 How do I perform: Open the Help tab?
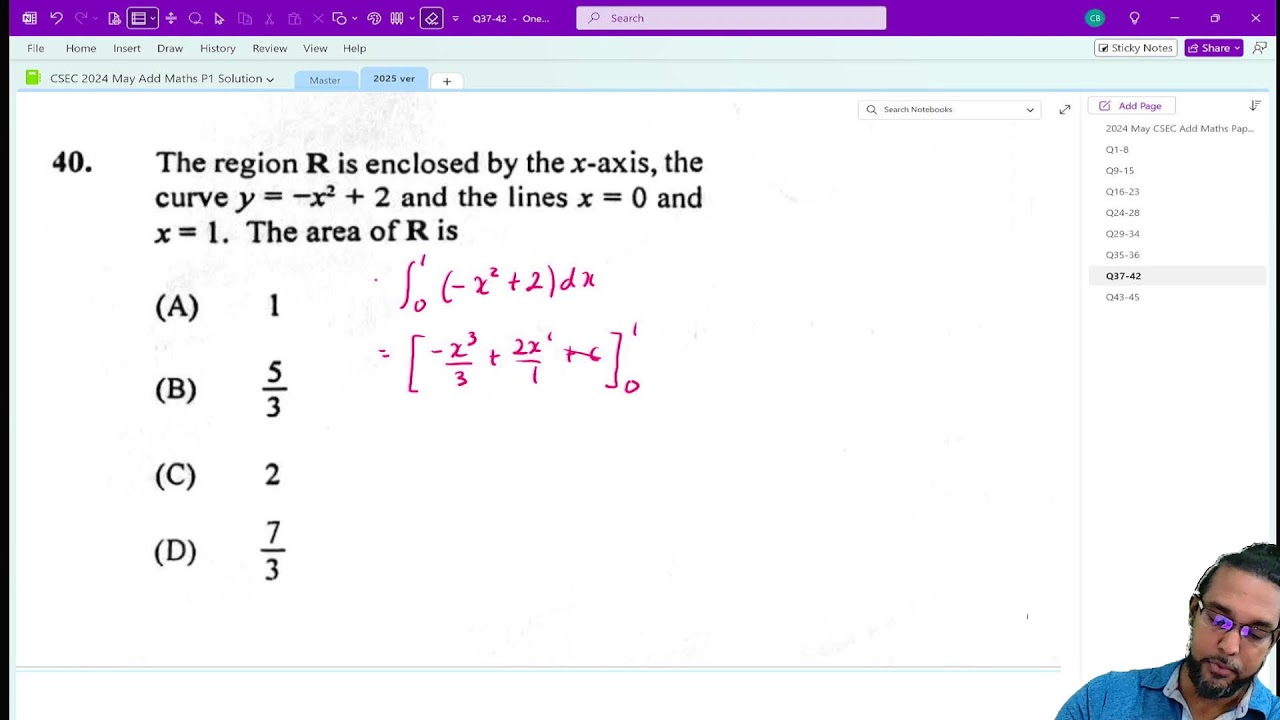point(354,48)
